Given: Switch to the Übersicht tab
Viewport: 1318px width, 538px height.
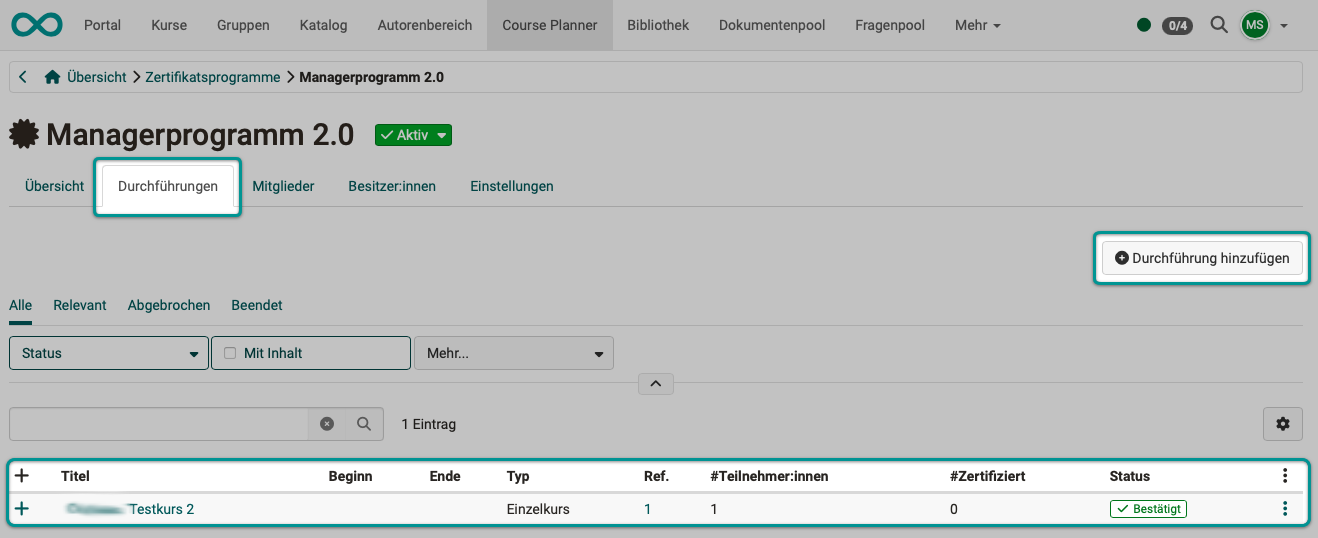Looking at the screenshot, I should 54,186.
